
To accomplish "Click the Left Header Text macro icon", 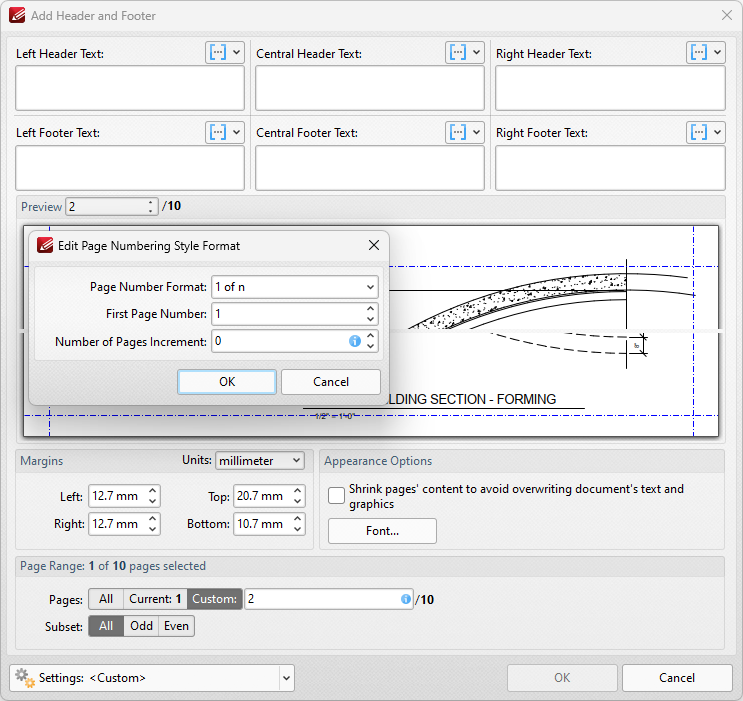I will (217, 52).
